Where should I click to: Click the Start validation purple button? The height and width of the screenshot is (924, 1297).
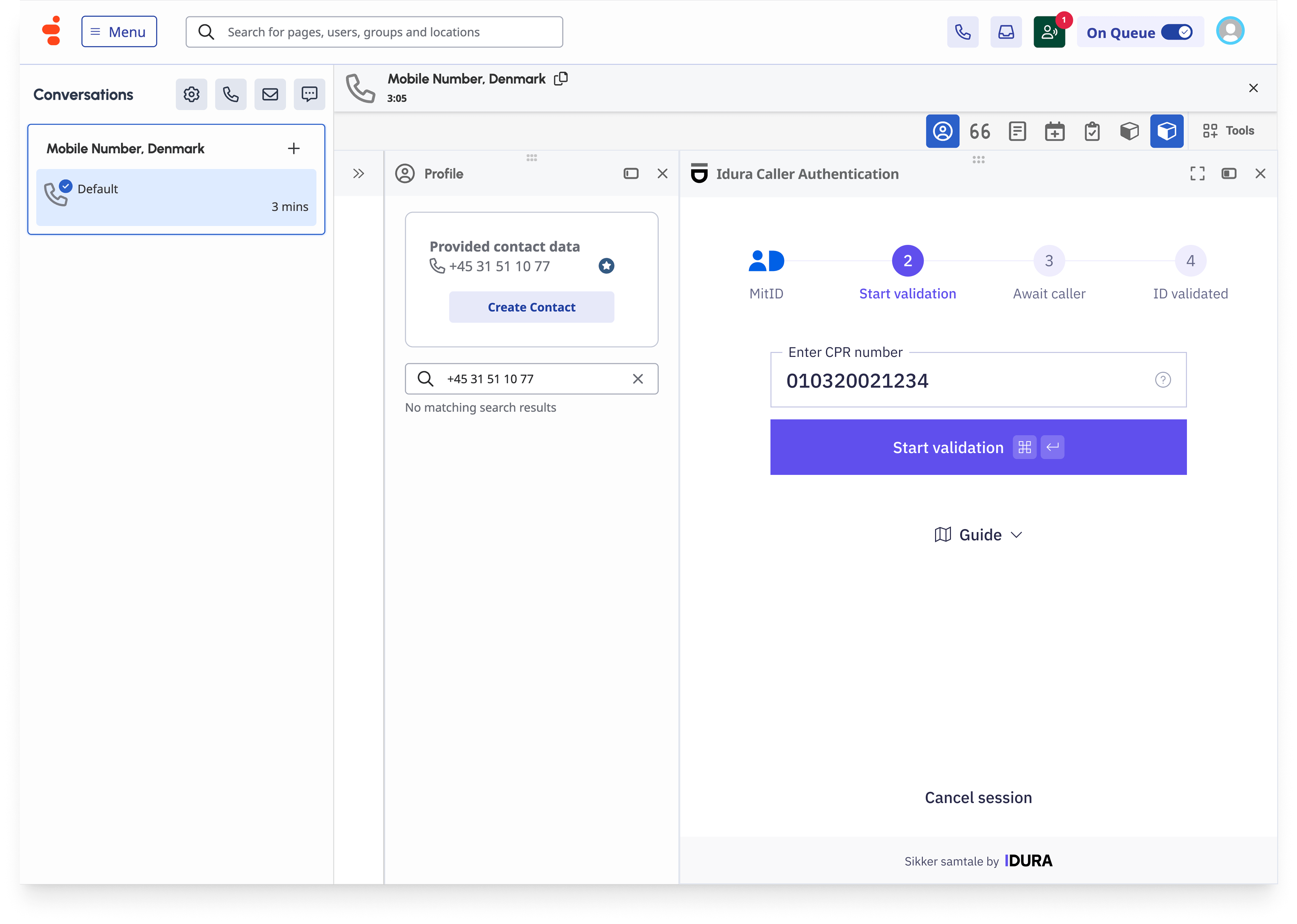point(978,447)
